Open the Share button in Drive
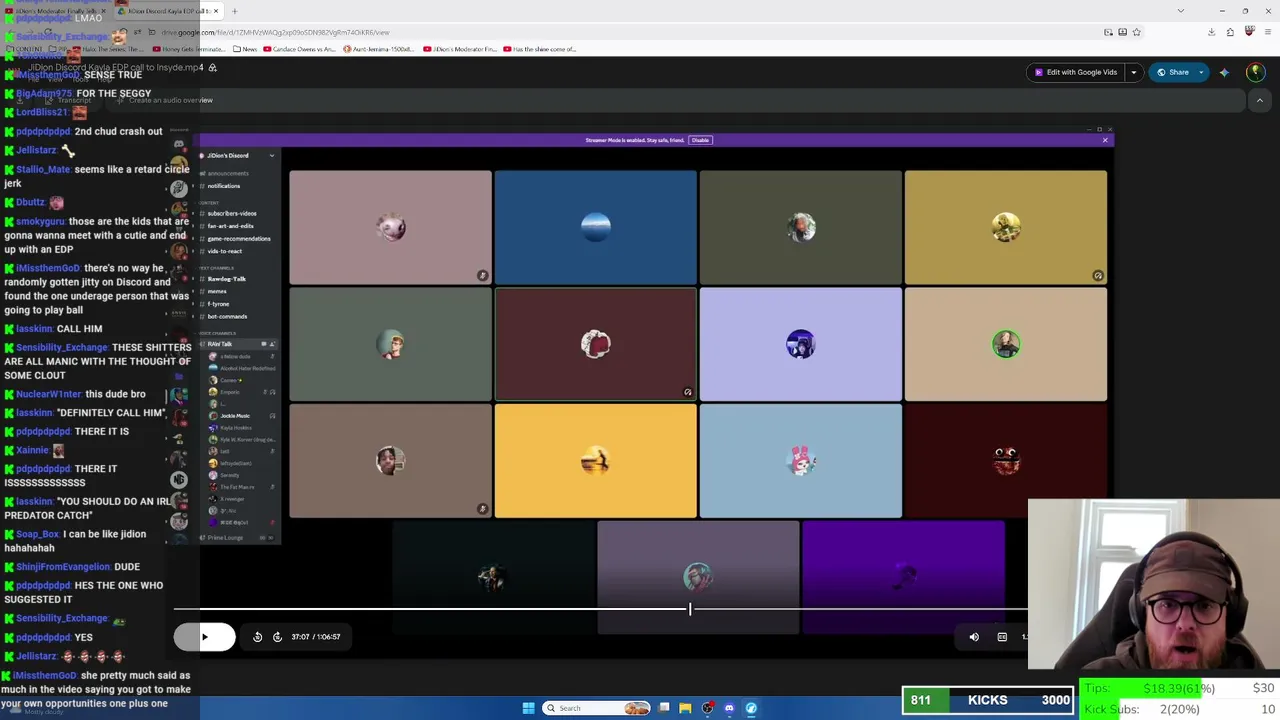The height and width of the screenshot is (720, 1280). [1173, 72]
